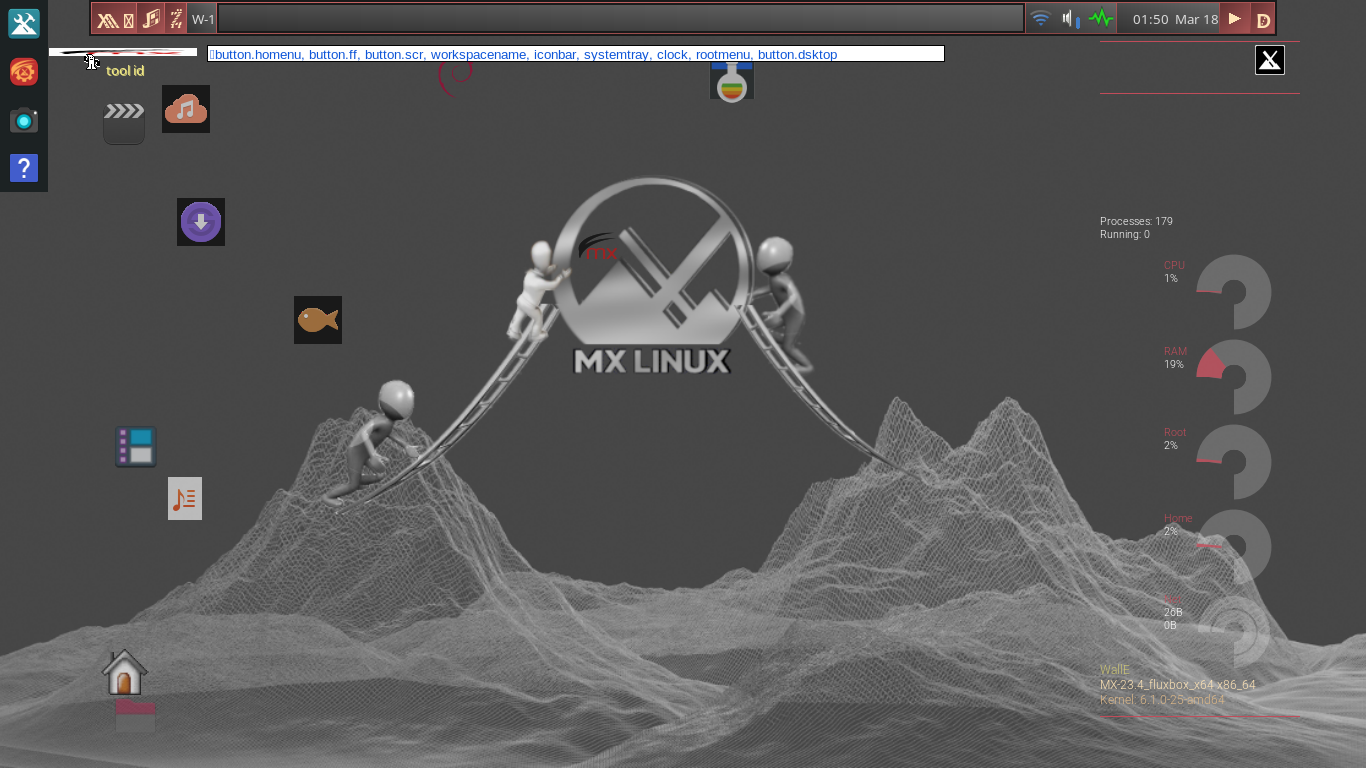Open the purple download arrow desktop icon
Screen dimensions: 1366x768
pyautogui.click(x=201, y=222)
